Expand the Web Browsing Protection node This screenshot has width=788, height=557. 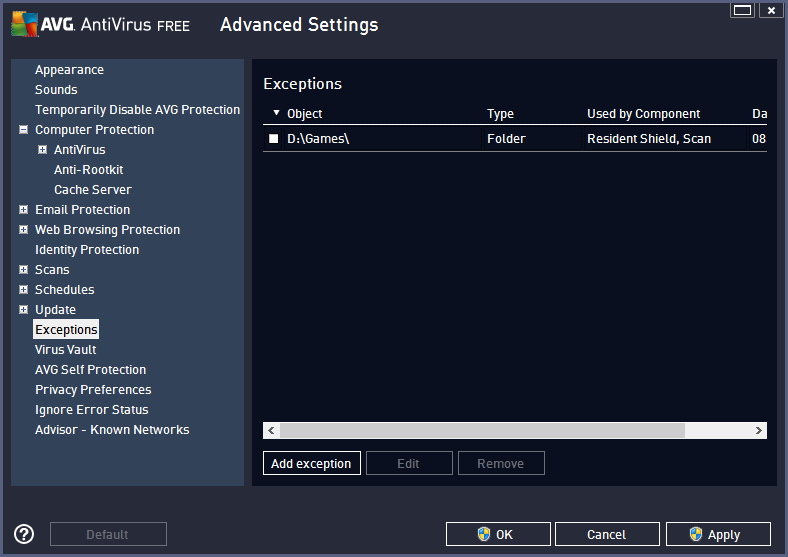(x=23, y=230)
